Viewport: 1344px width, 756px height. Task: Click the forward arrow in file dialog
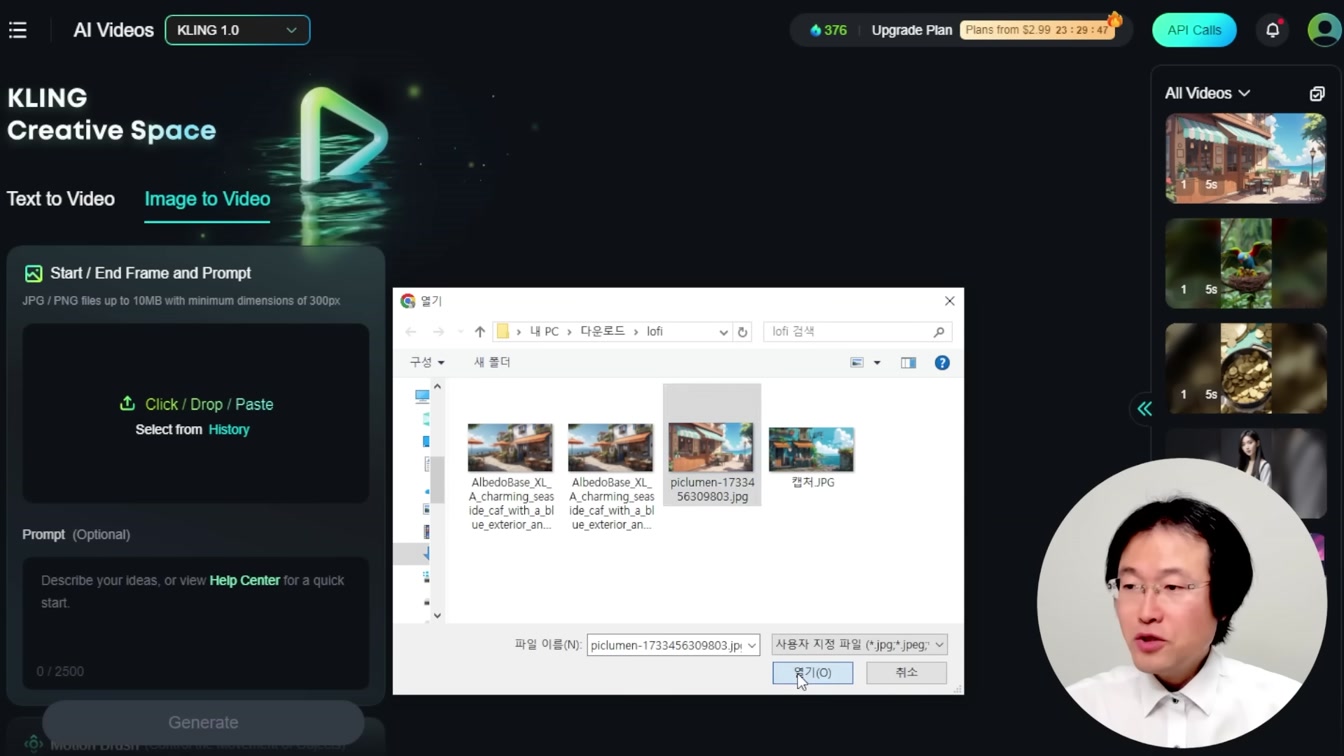tap(438, 331)
